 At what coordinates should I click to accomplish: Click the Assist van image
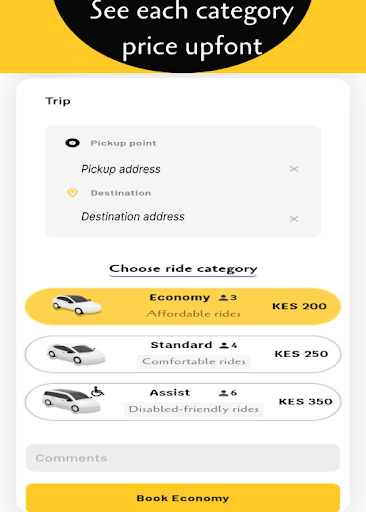71,401
